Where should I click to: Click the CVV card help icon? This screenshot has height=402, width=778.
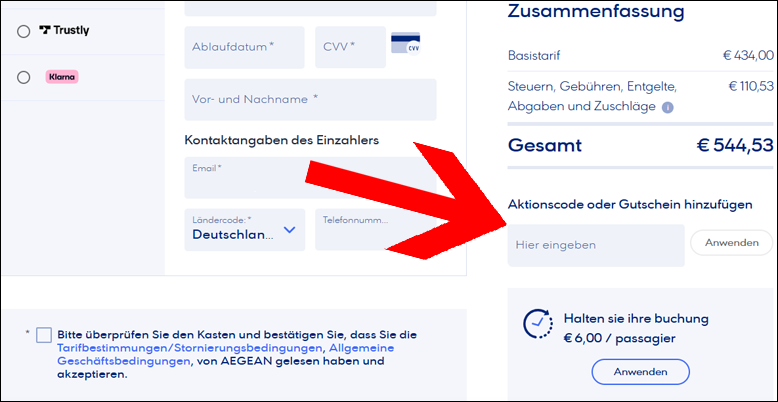[x=405, y=43]
